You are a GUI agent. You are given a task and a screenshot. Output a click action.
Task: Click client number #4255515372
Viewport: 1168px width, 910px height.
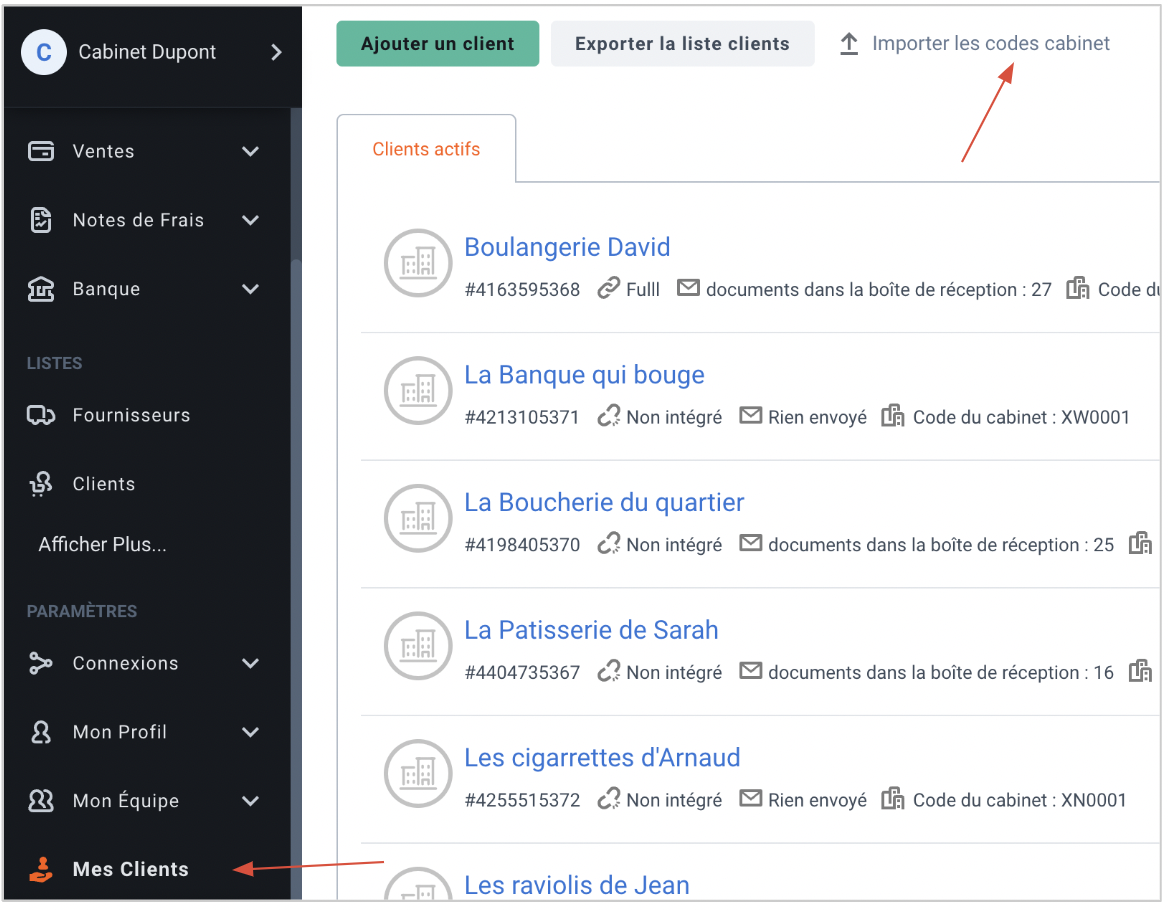tap(522, 801)
